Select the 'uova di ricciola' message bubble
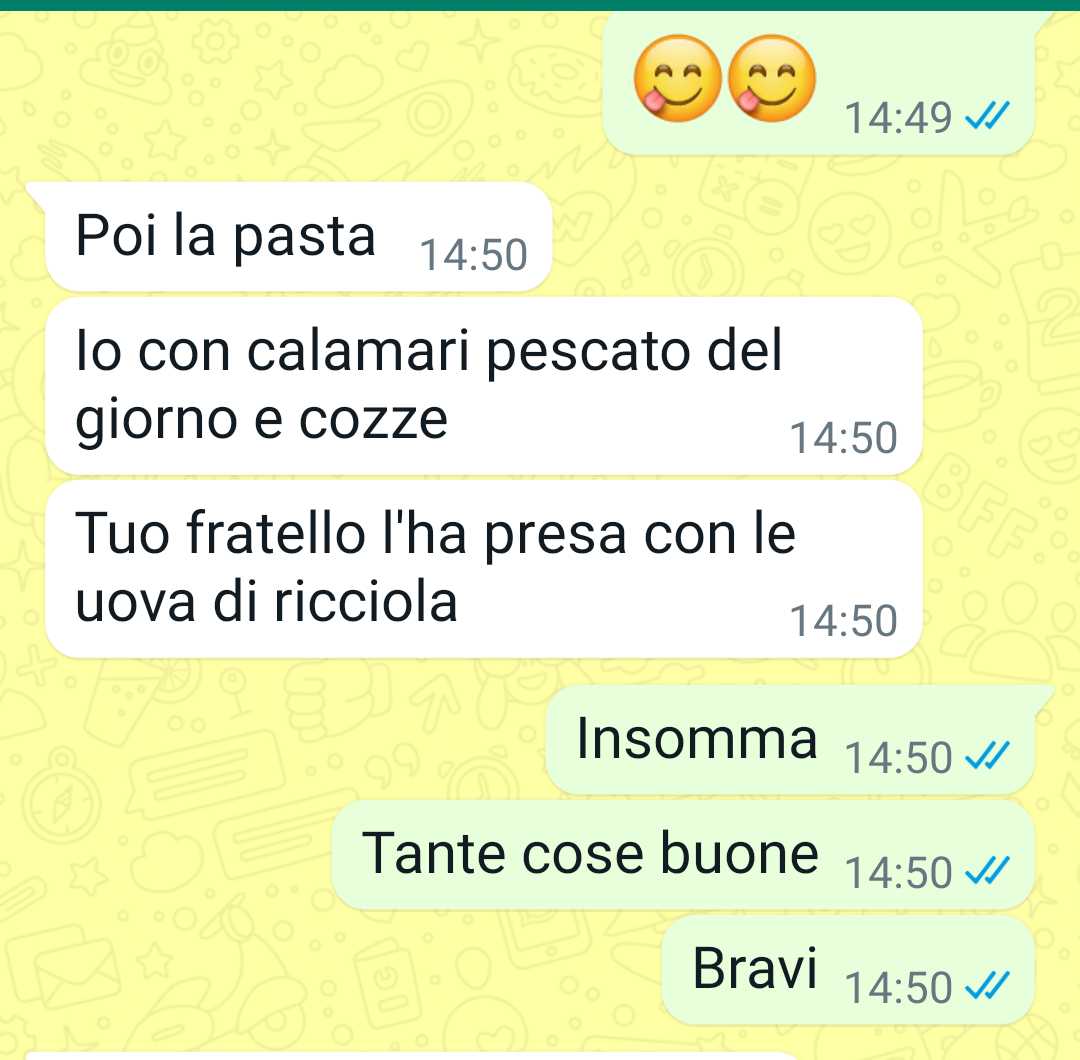The height and width of the screenshot is (1060, 1080). (x=484, y=569)
